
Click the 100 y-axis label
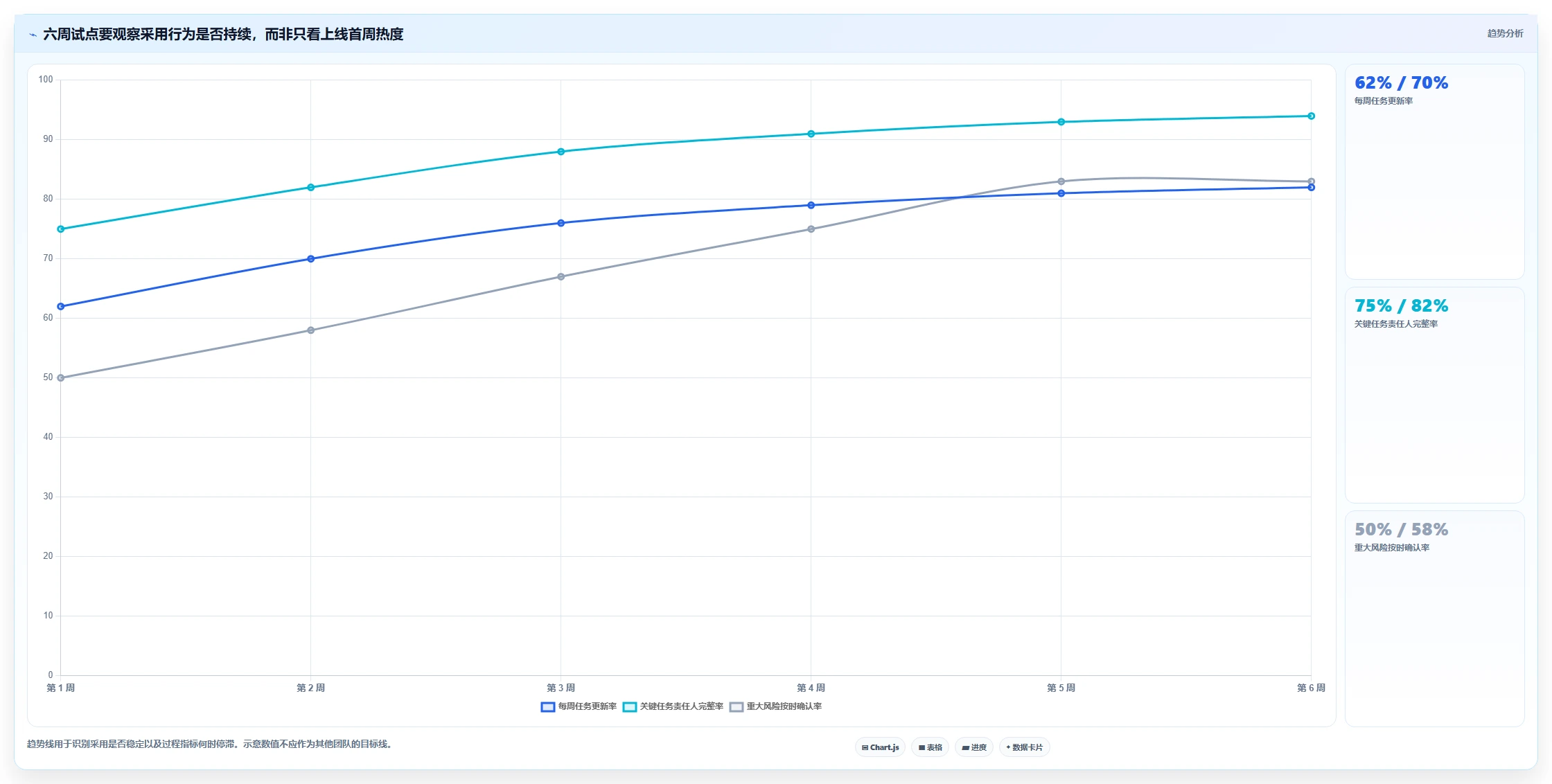[x=46, y=80]
